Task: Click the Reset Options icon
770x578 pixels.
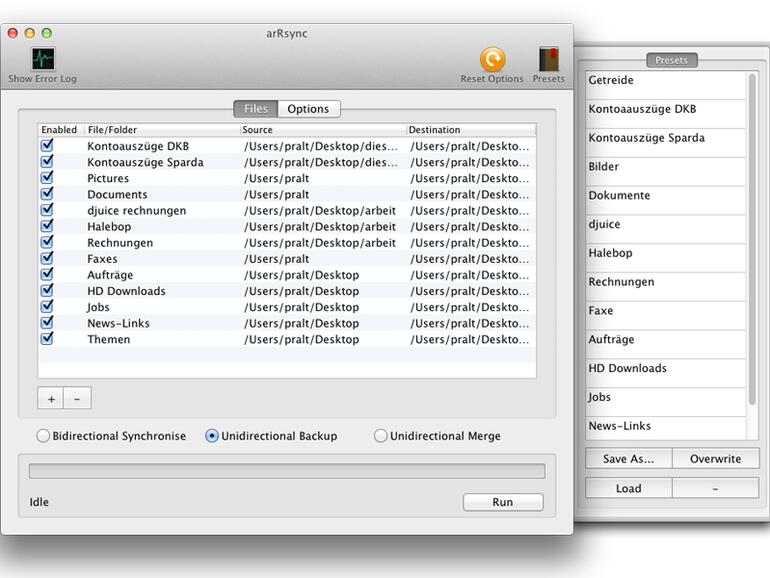Action: (x=492, y=59)
